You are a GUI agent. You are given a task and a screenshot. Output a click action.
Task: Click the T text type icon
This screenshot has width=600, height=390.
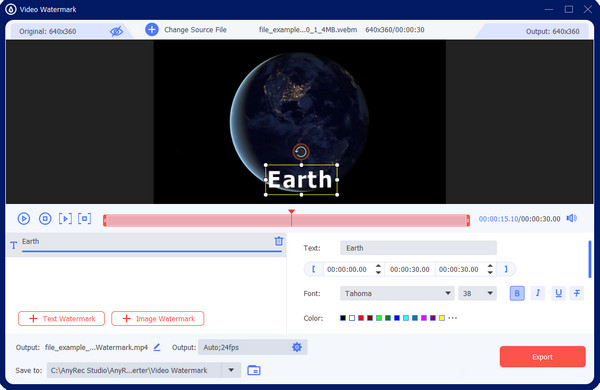13,245
